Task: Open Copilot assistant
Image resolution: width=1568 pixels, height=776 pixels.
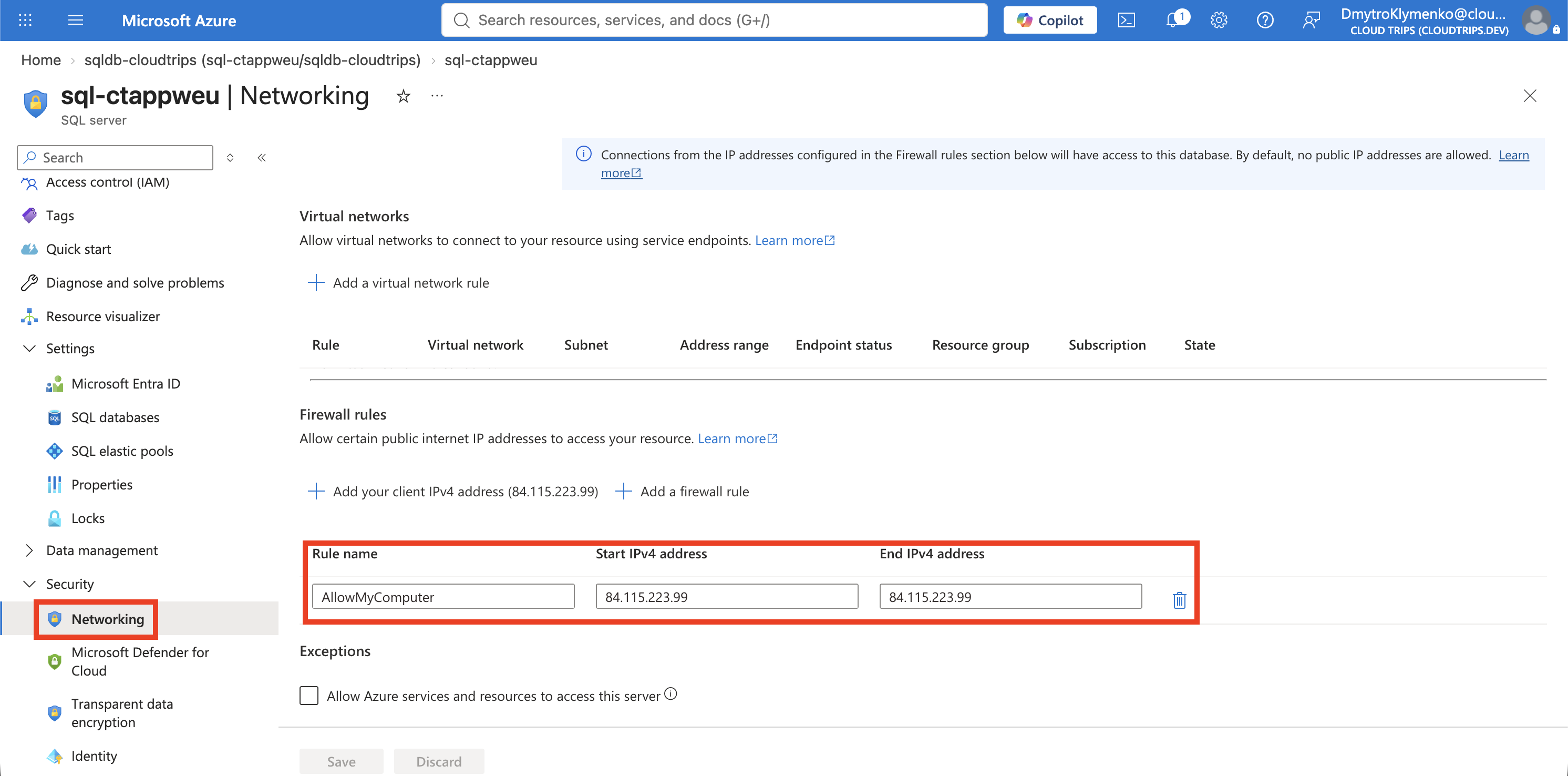Action: [1050, 20]
